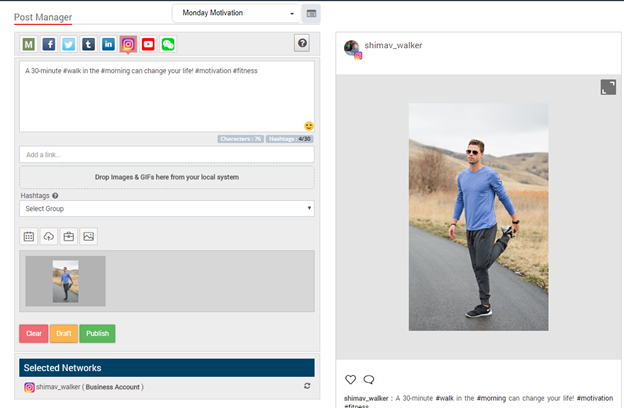
Task: Click the green M network icon
Action: click(29, 44)
